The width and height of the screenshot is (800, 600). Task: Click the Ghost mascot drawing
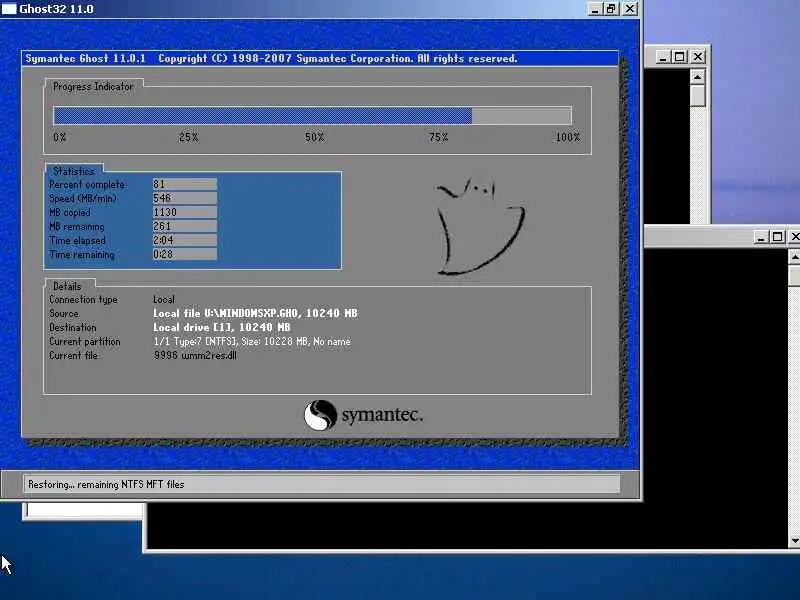click(x=480, y=227)
